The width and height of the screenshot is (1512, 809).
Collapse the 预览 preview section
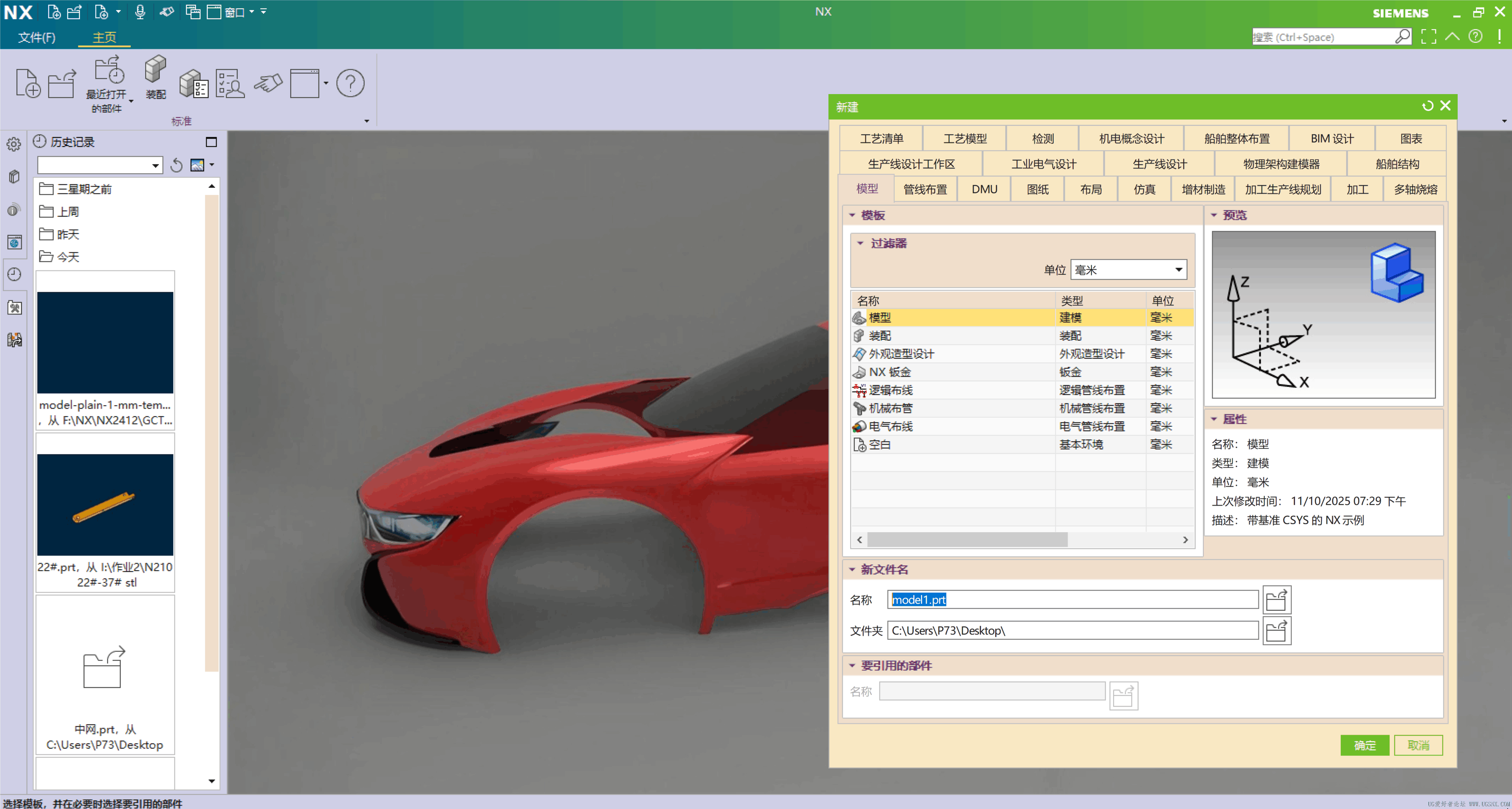[1214, 215]
